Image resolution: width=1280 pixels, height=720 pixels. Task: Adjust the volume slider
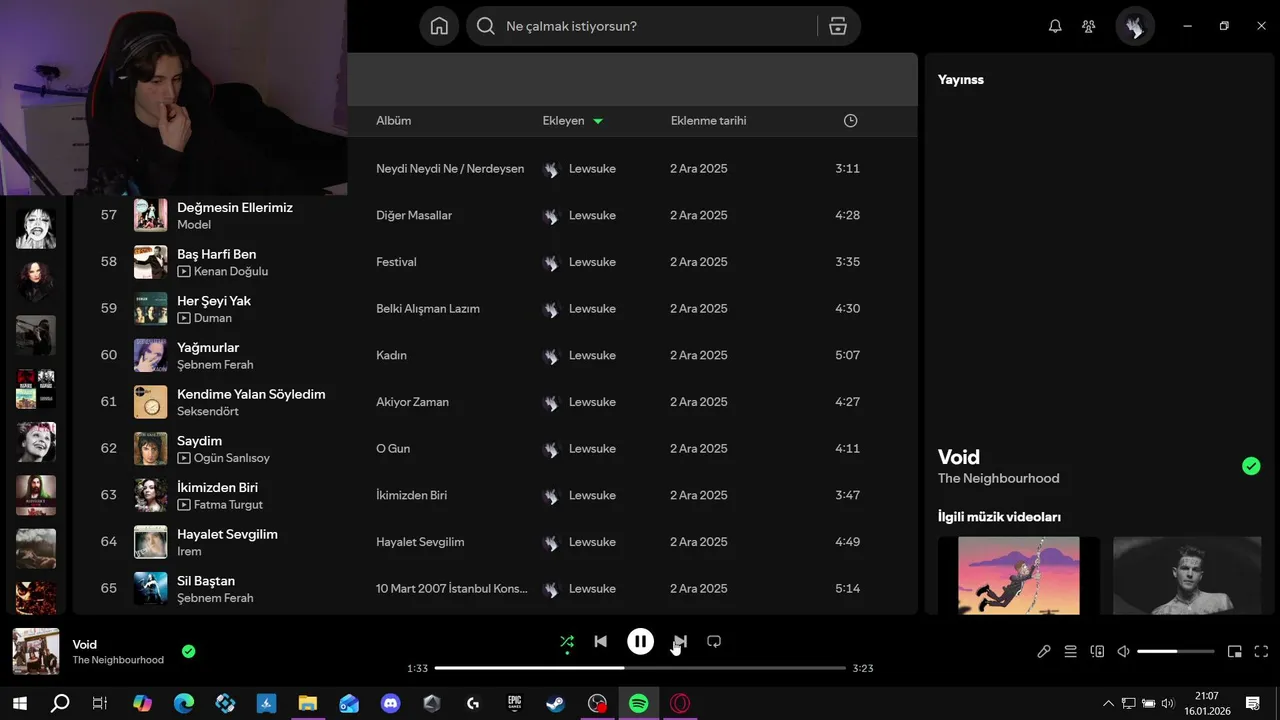1176,652
